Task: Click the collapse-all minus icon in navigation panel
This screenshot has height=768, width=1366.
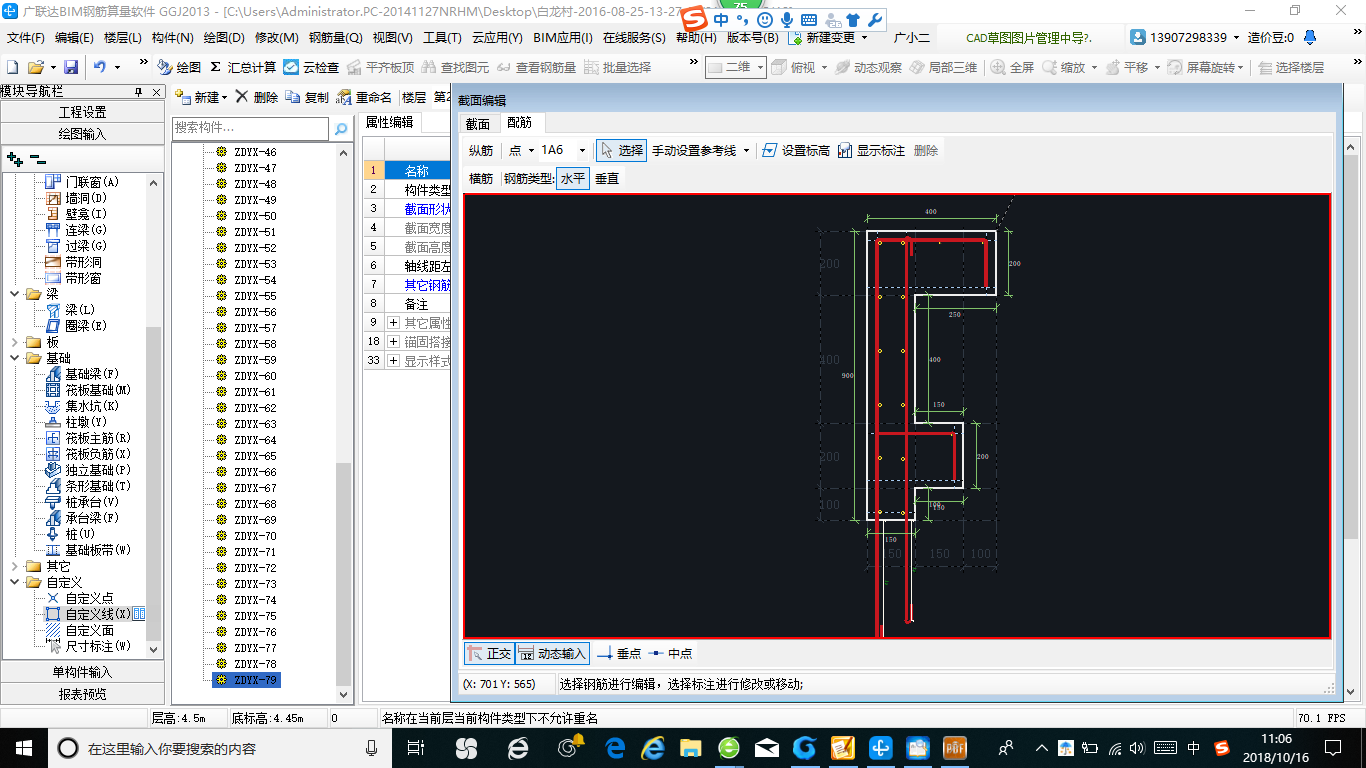Action: coord(36,158)
